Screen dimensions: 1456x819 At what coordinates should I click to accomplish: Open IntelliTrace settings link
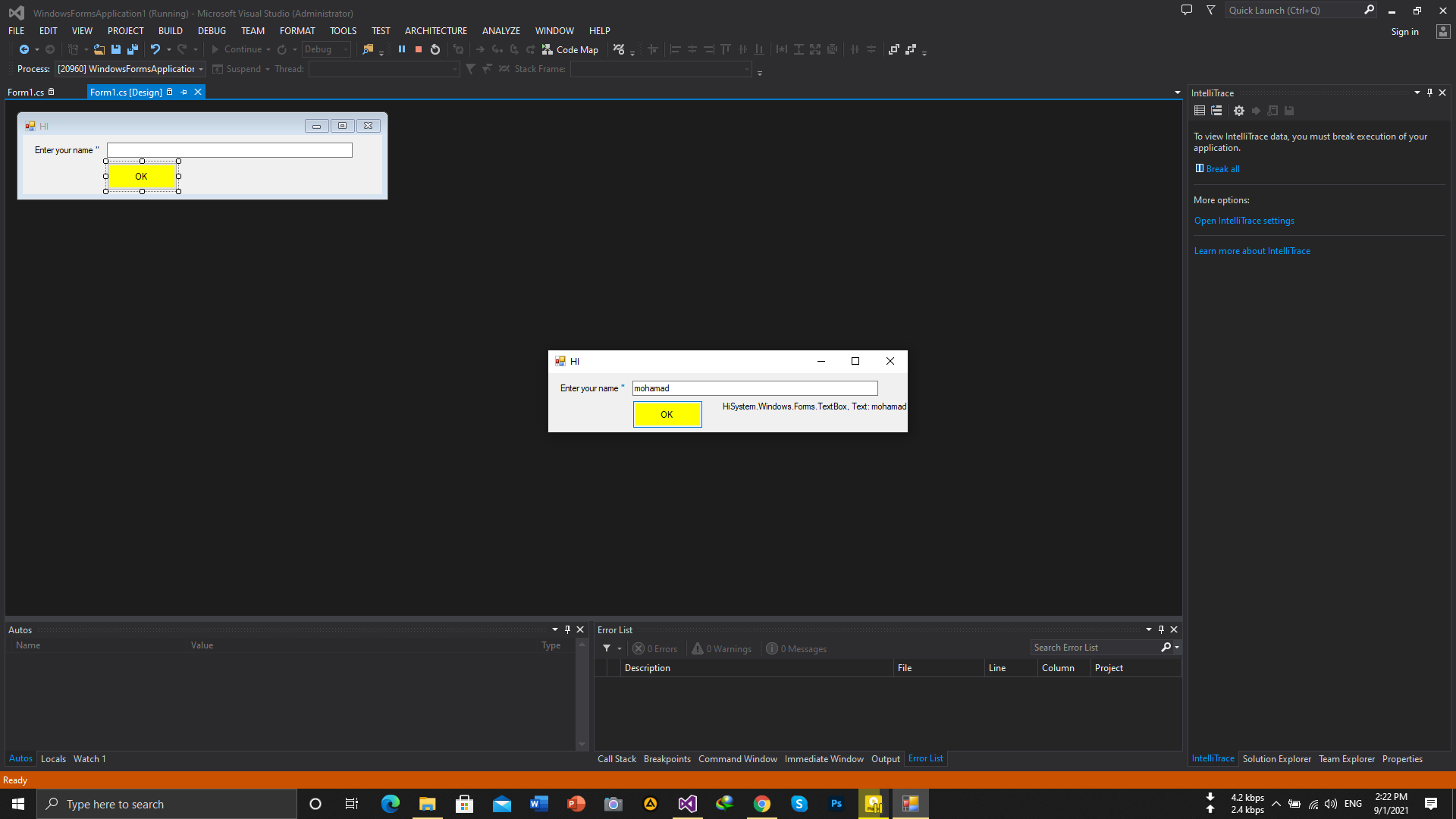(x=1244, y=221)
